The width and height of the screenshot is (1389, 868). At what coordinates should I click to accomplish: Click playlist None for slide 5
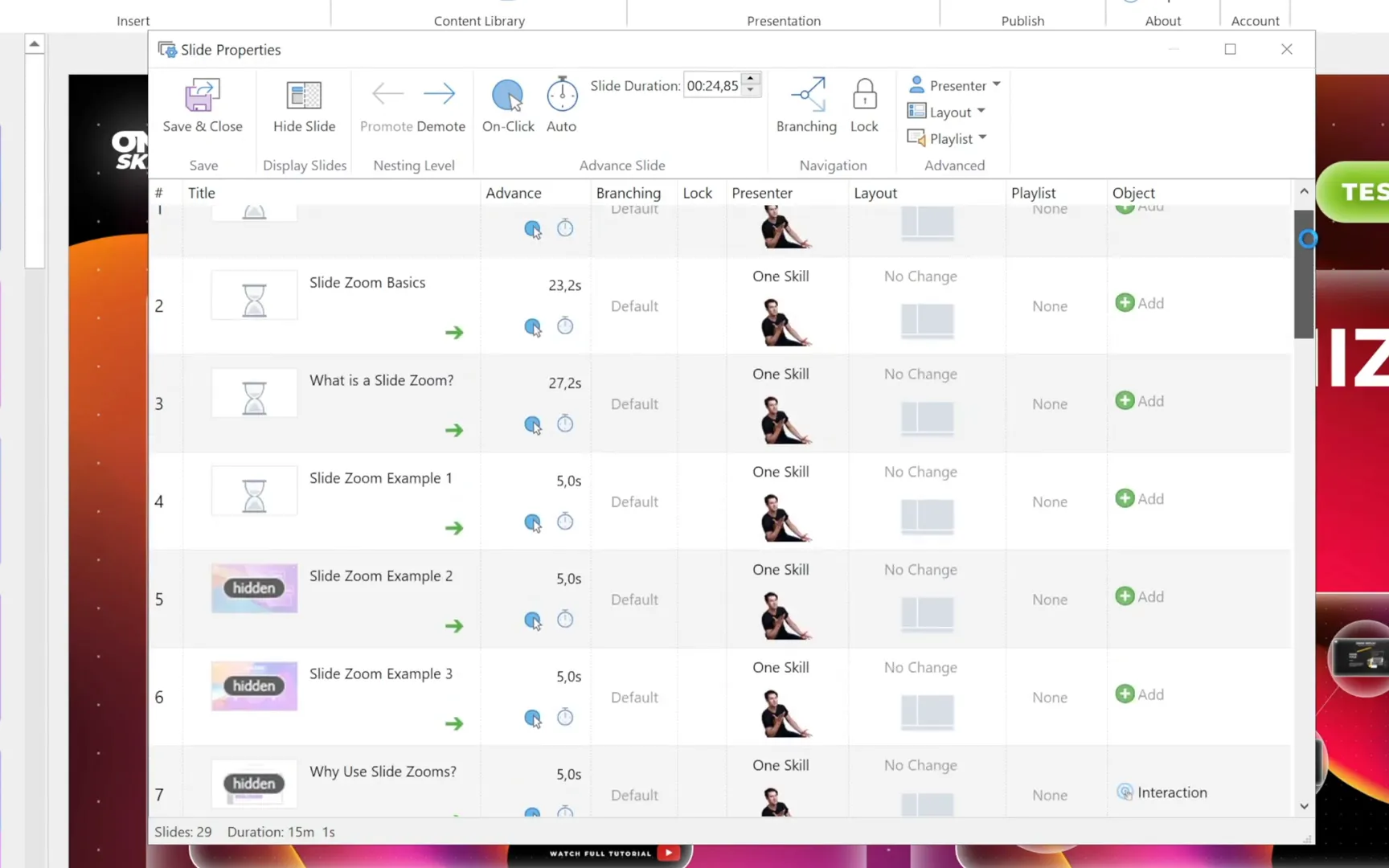point(1050,600)
